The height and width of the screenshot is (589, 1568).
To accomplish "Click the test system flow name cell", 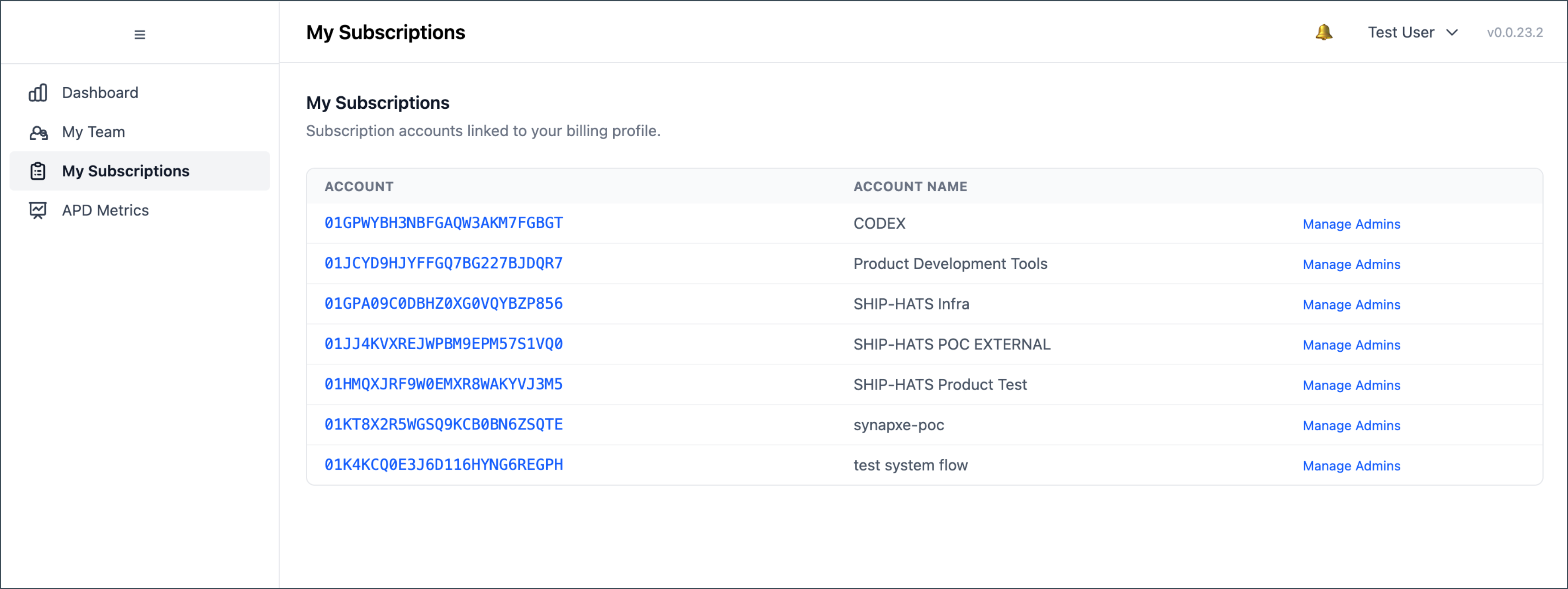I will coord(910,465).
